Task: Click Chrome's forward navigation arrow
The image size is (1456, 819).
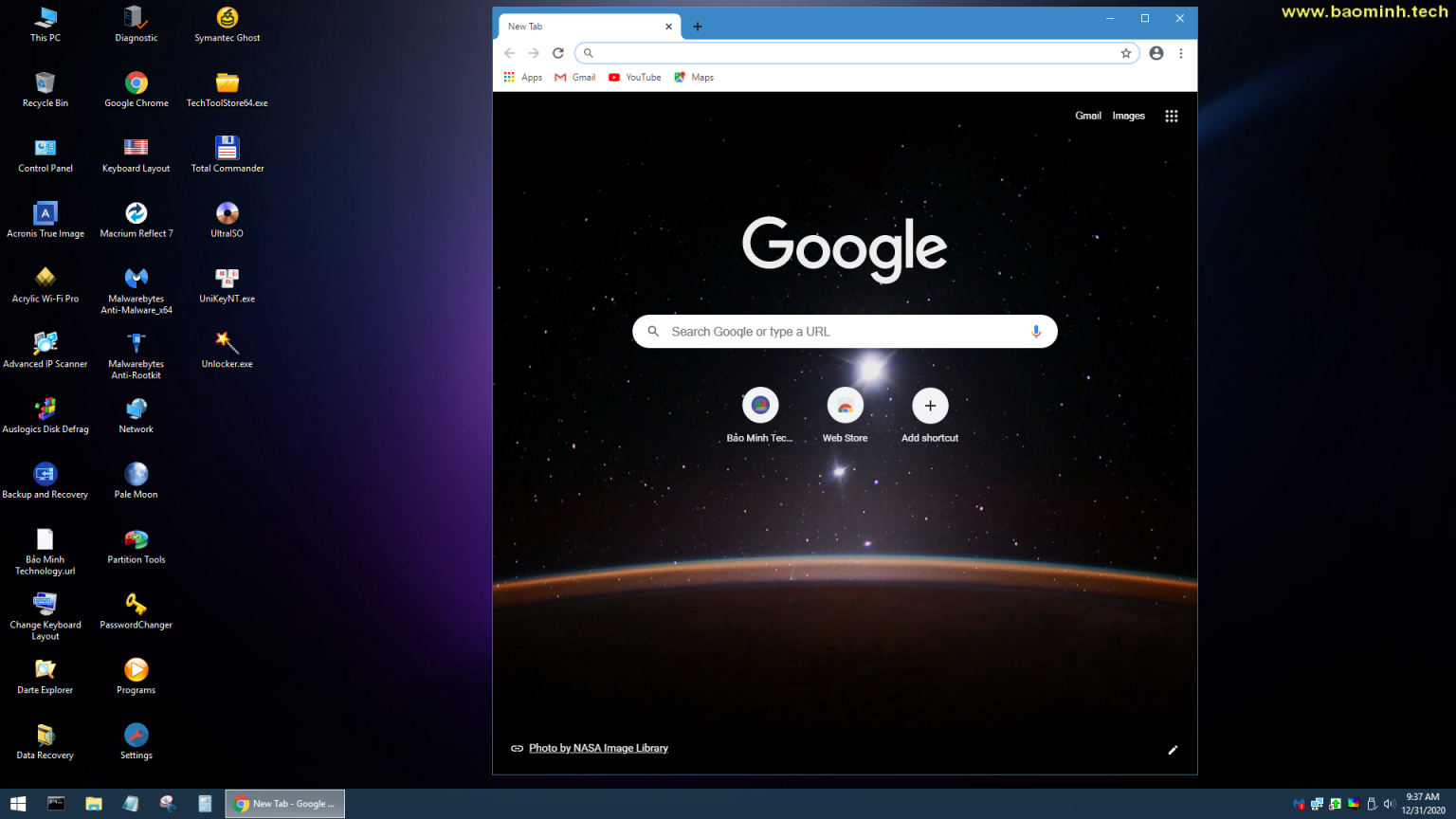Action: (x=534, y=53)
